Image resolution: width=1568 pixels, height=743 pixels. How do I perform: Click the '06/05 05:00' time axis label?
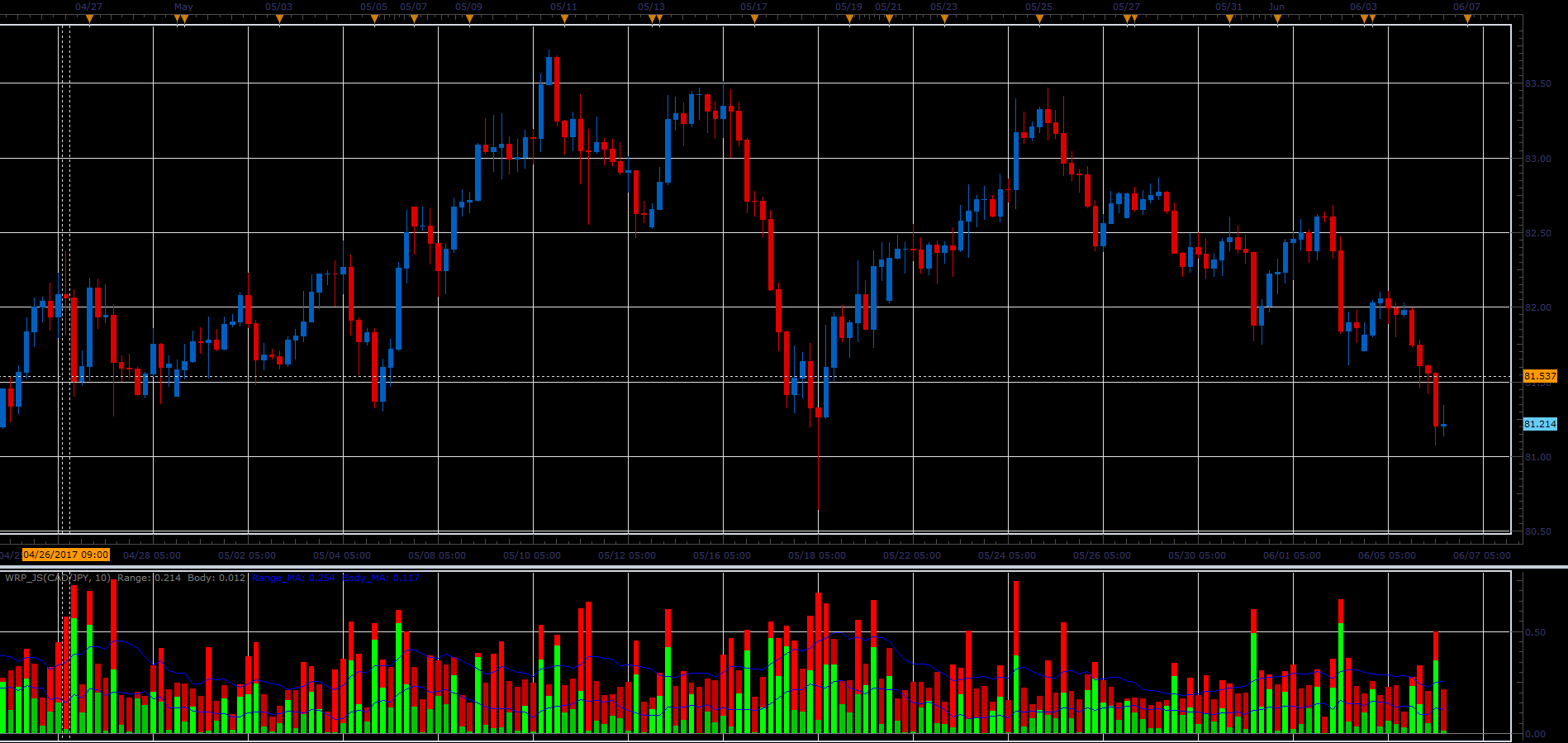(x=1387, y=555)
